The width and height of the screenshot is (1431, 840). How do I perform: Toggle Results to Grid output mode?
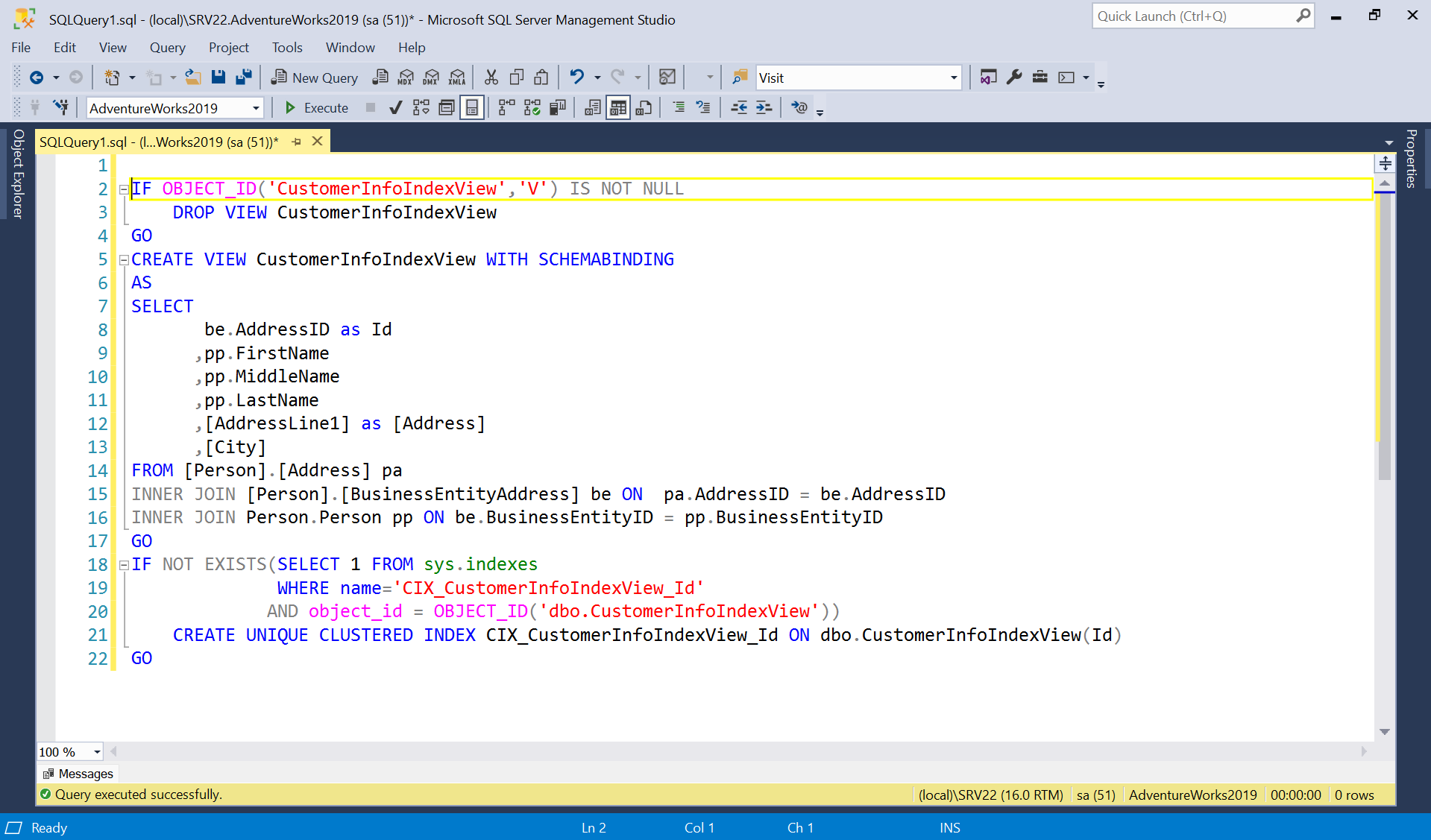pyautogui.click(x=617, y=107)
